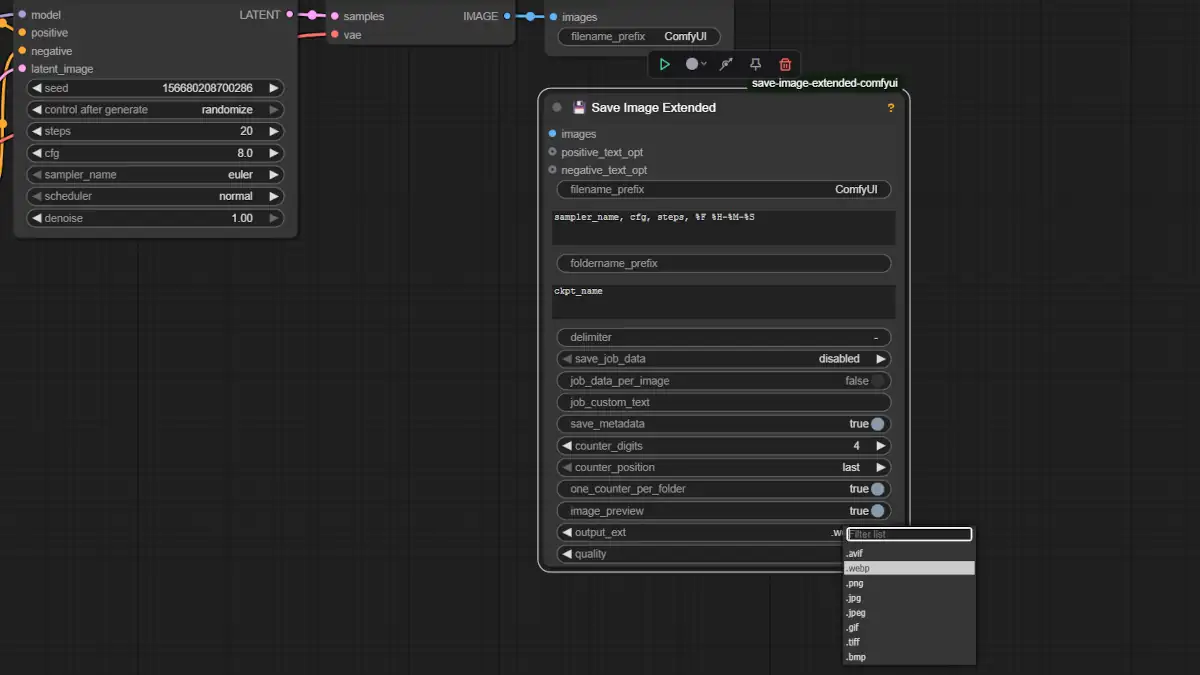The height and width of the screenshot is (675, 1200).
Task: Click the sampler_name, cfg, steps text area
Action: [723, 228]
